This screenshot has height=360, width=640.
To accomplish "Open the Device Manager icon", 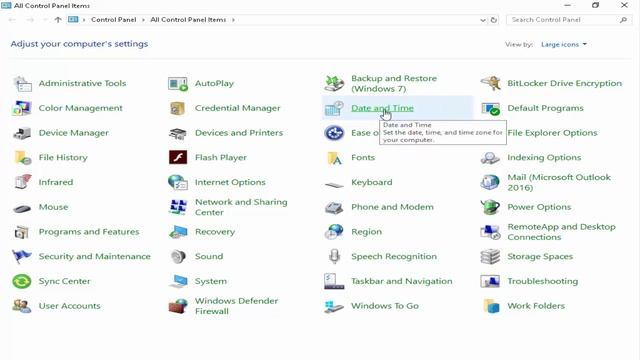I will 22,133.
